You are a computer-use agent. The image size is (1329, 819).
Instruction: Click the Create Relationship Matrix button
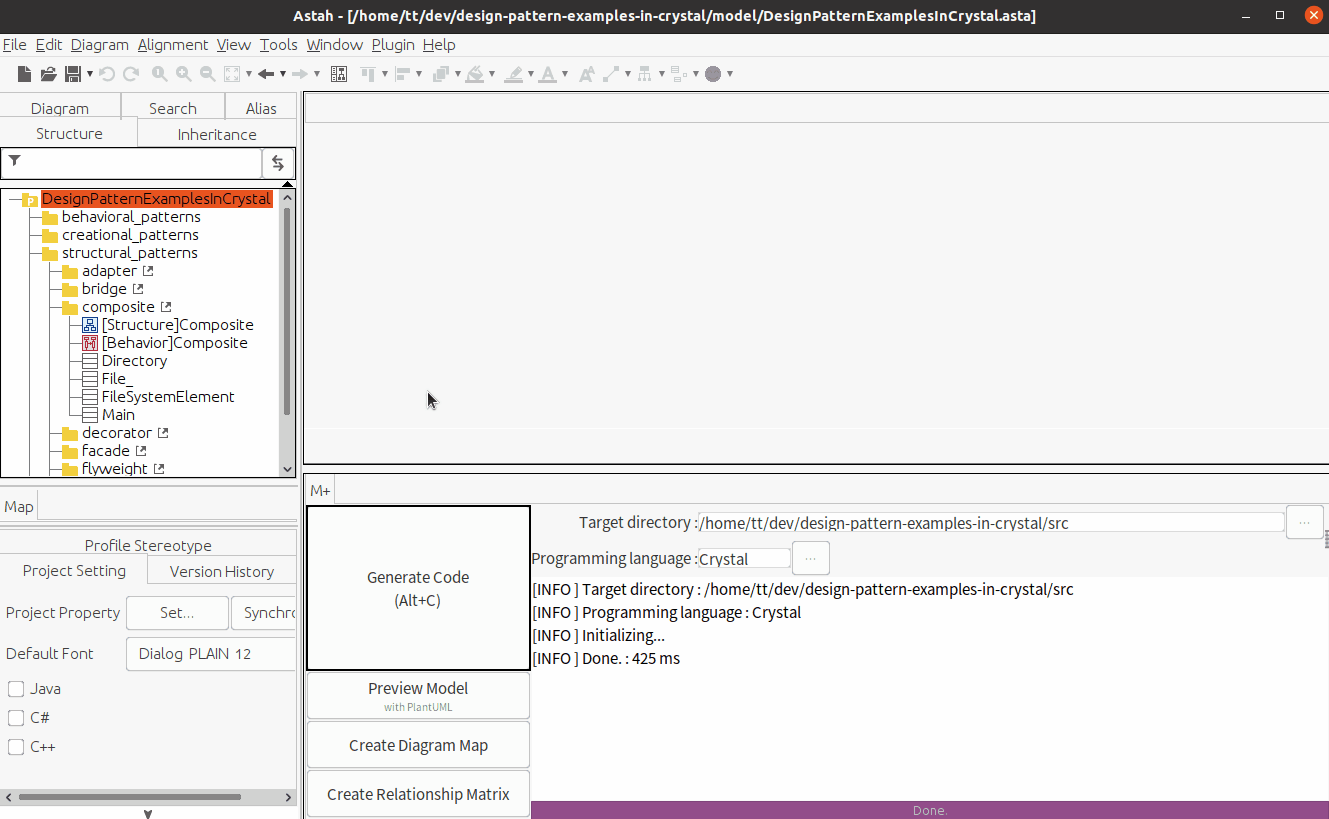[418, 794]
